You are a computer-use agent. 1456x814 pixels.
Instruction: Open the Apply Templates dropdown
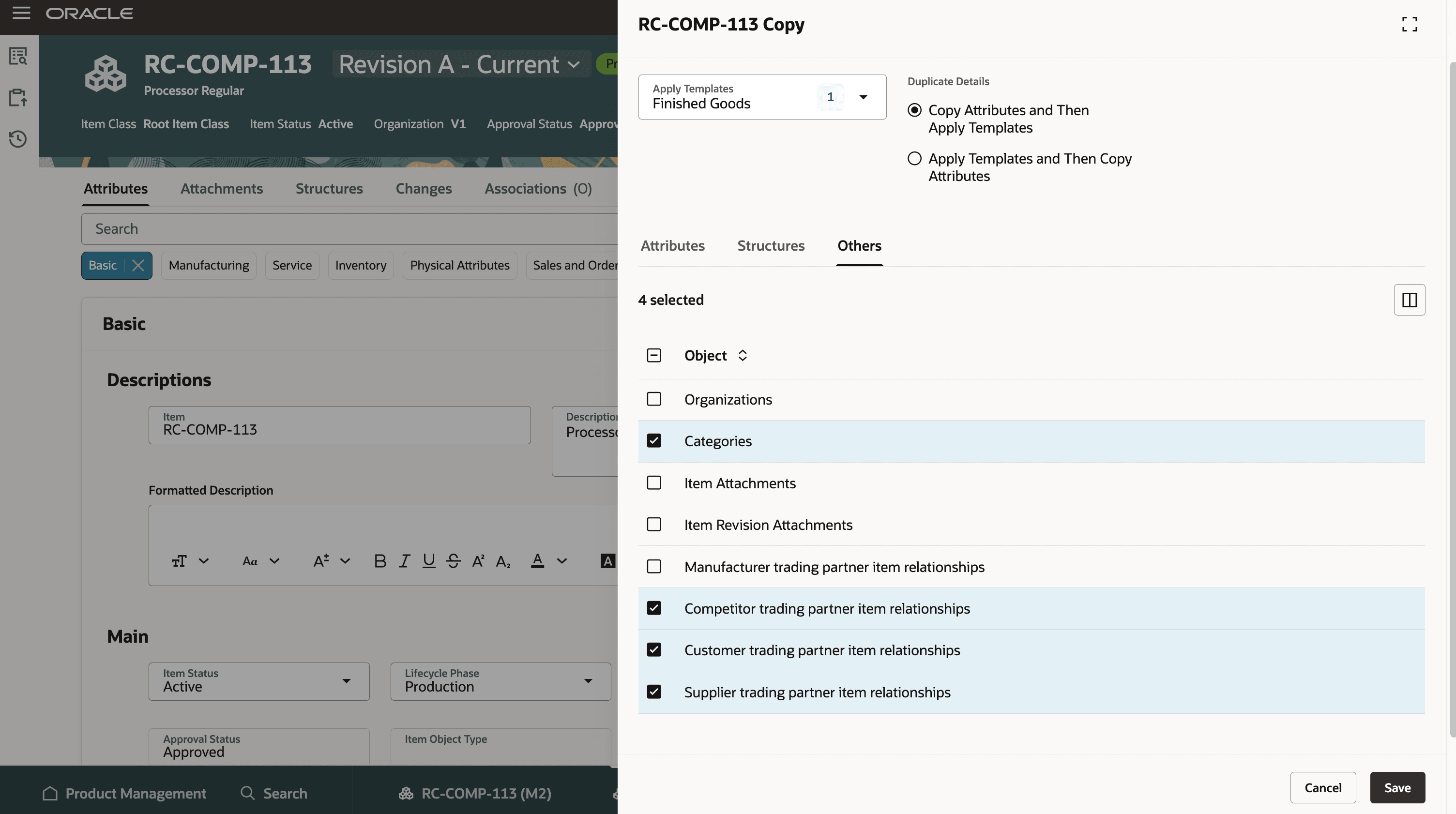[863, 97]
